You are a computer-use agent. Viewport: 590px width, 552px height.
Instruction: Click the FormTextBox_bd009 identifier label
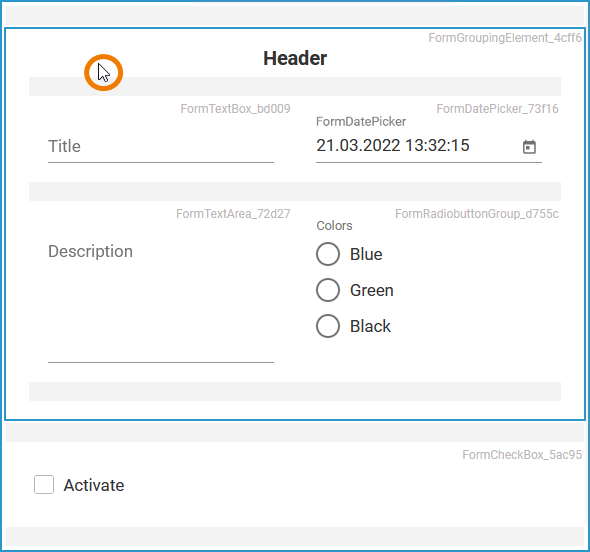236,109
